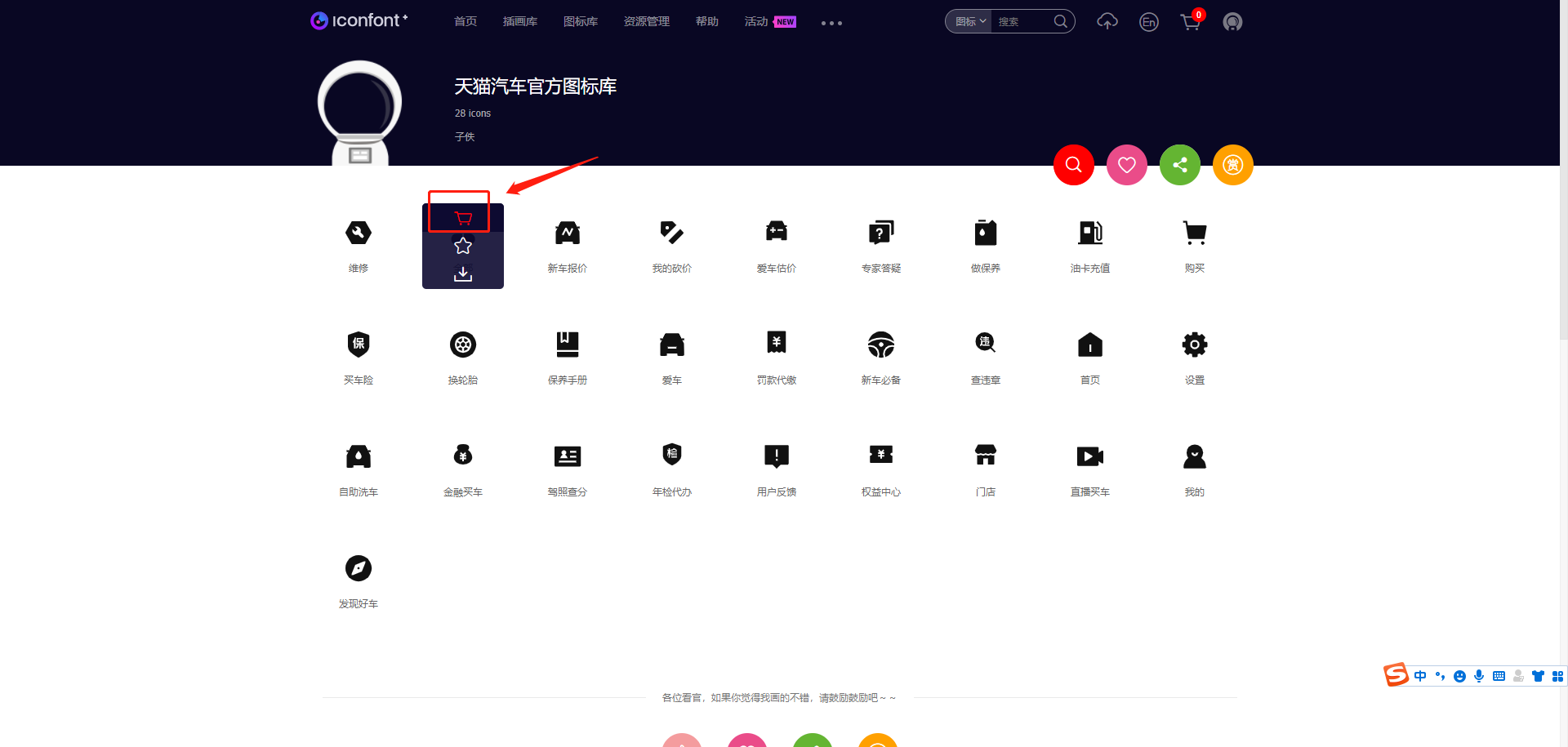
Task: Click the 买车险 shield icon
Action: (x=359, y=345)
